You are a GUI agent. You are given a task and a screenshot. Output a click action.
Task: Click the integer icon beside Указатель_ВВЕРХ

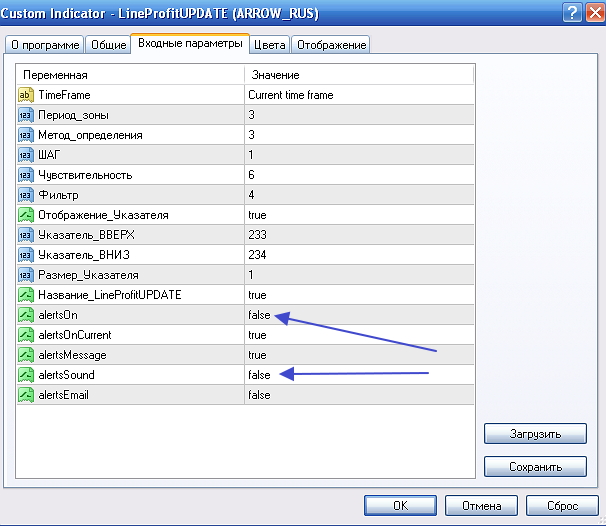point(26,235)
